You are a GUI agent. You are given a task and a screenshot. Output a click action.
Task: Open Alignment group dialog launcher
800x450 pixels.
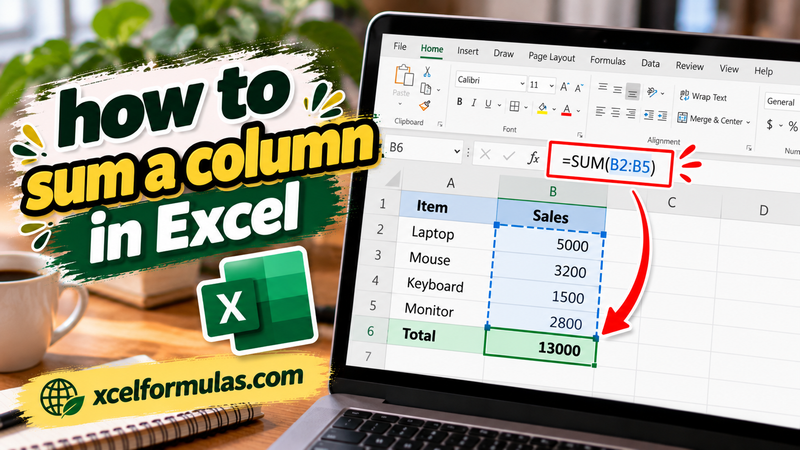[748, 148]
